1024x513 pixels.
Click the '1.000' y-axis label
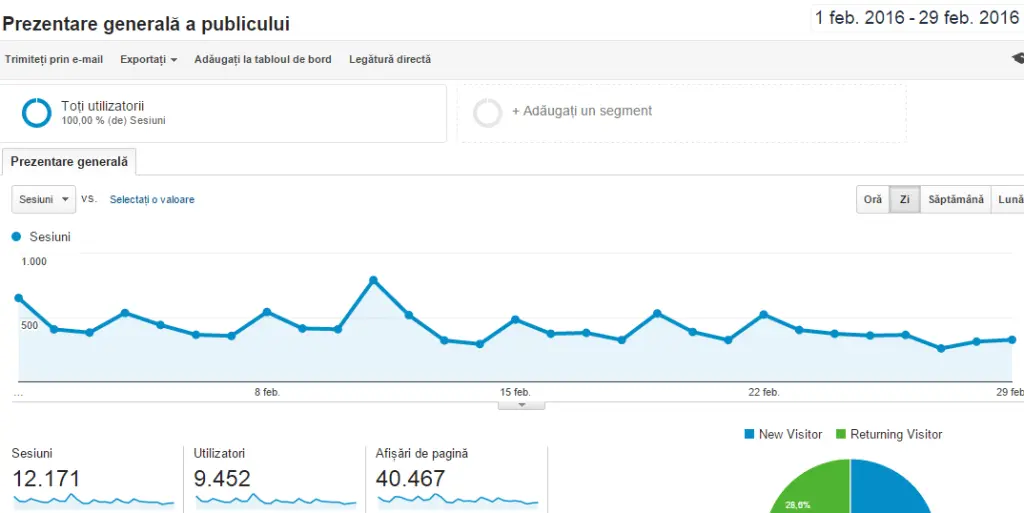(34, 262)
